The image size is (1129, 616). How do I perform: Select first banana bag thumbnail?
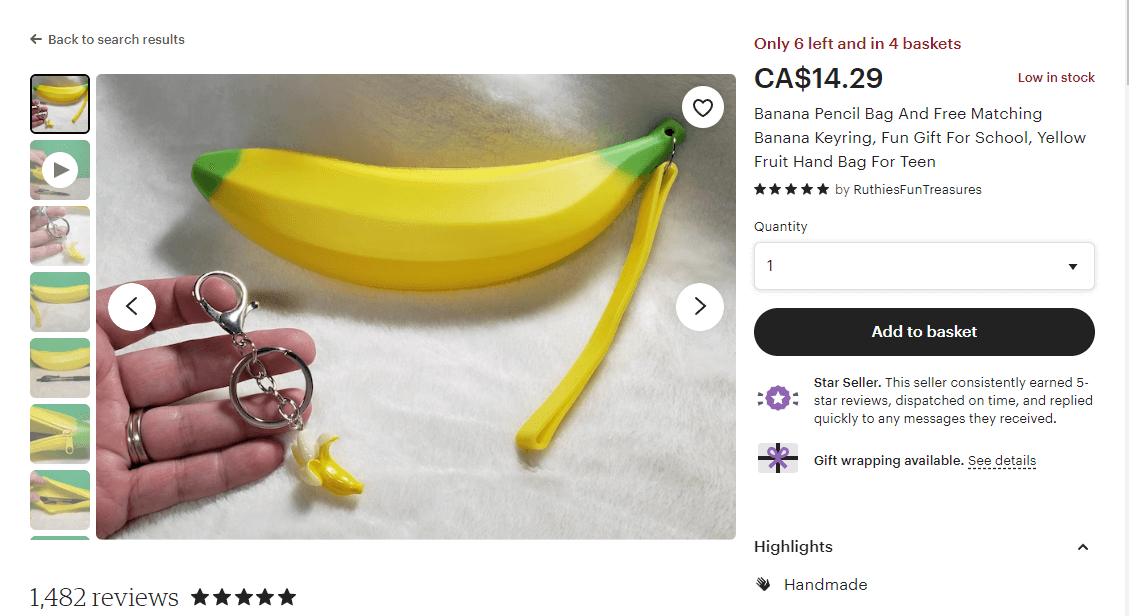[60, 104]
